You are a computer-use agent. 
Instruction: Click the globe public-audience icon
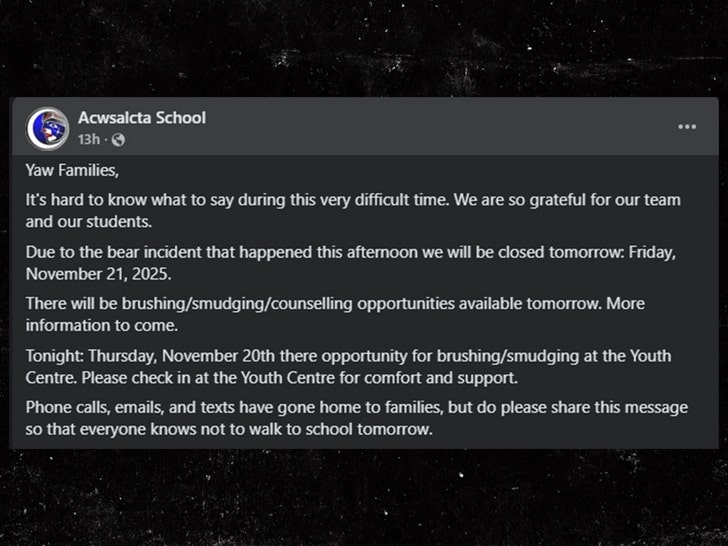coord(117,140)
